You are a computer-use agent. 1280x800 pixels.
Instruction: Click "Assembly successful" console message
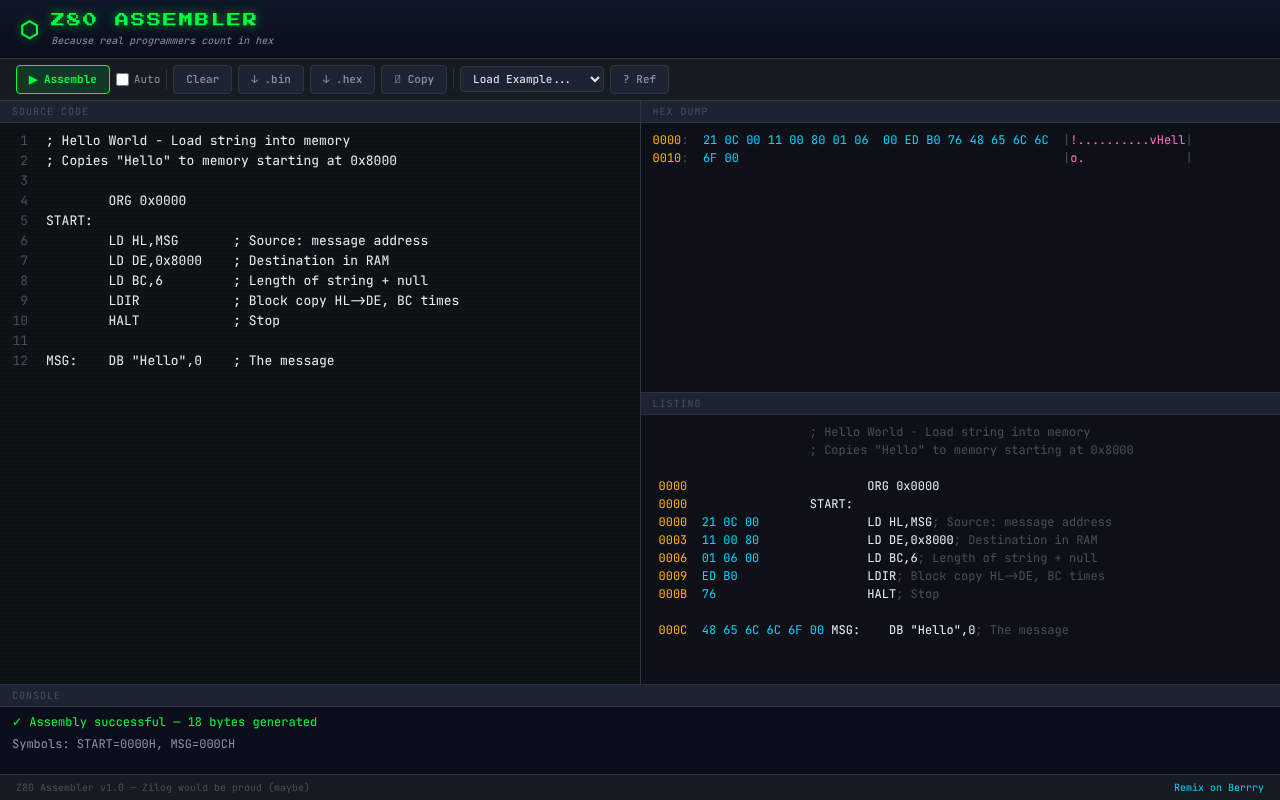pos(165,722)
